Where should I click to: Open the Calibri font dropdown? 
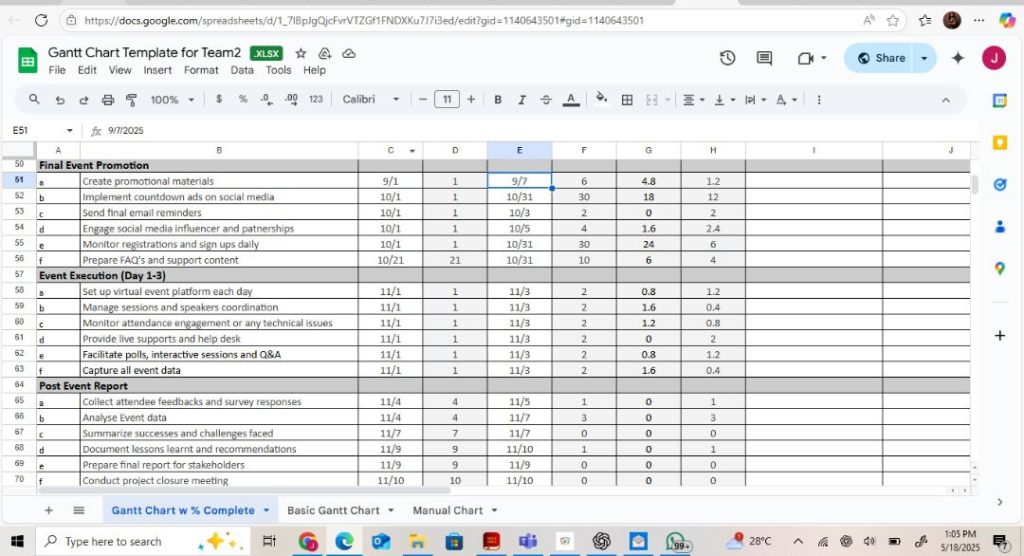click(x=370, y=100)
